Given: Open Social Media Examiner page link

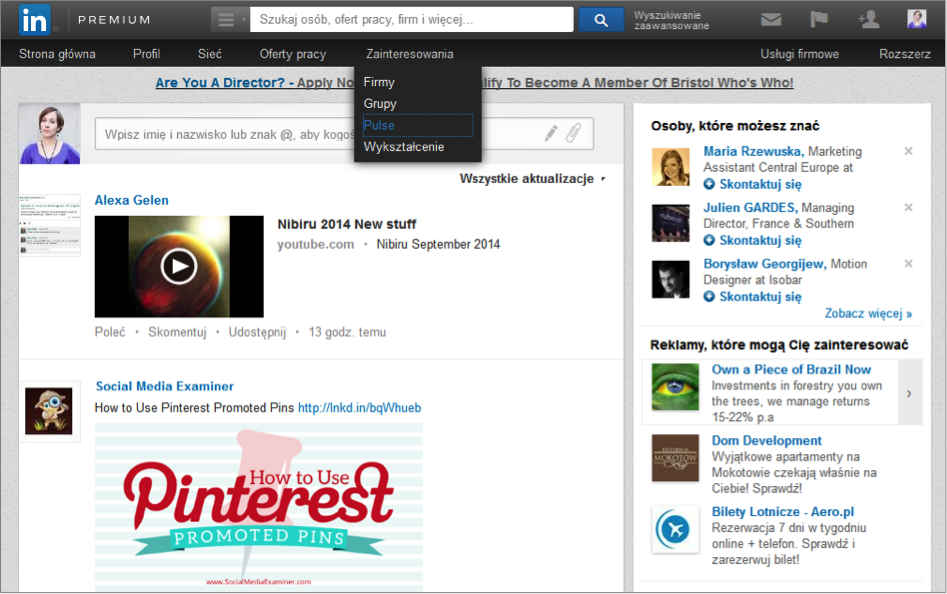Looking at the screenshot, I should click(x=164, y=386).
